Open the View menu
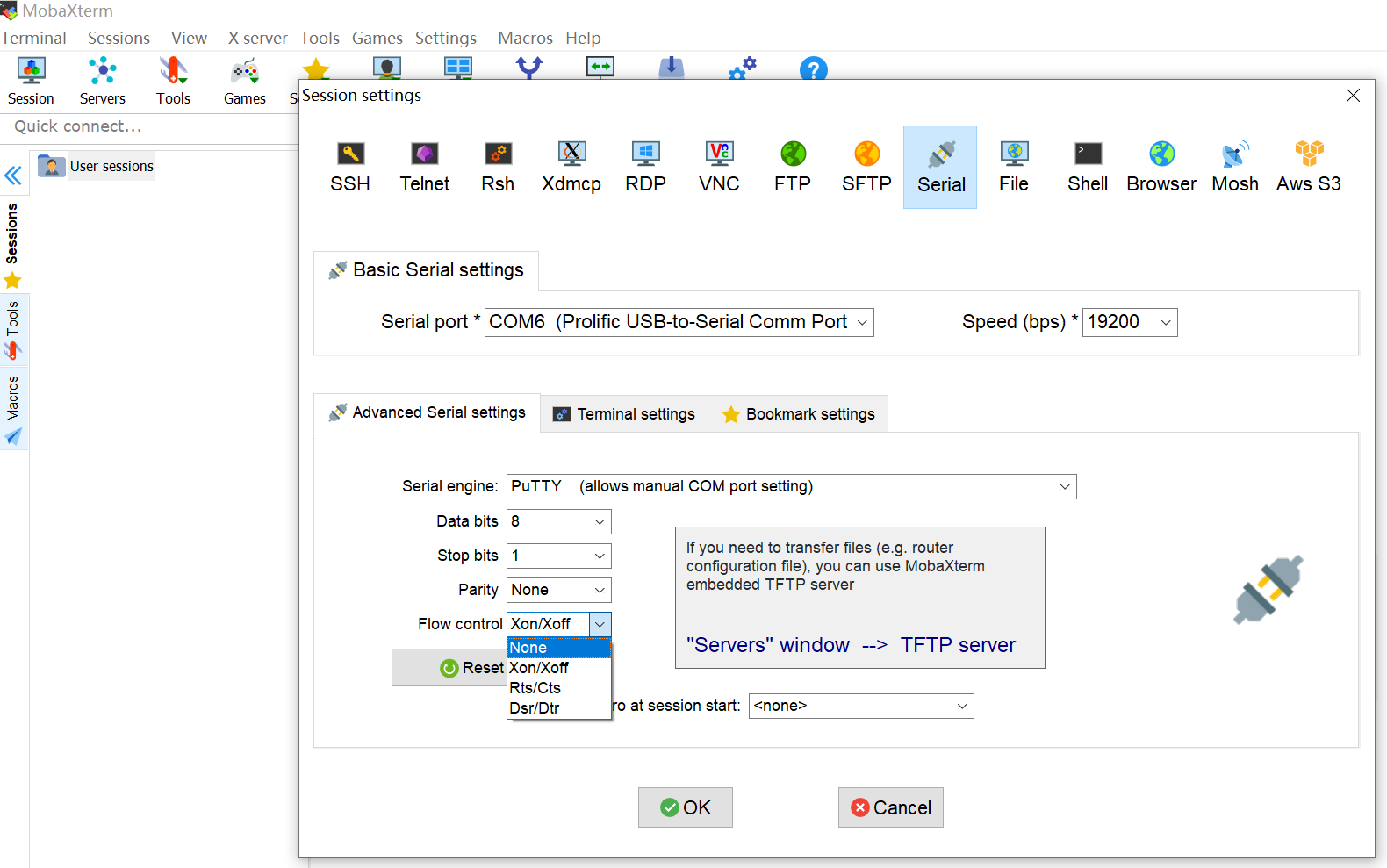The height and width of the screenshot is (868, 1387). coord(189,38)
